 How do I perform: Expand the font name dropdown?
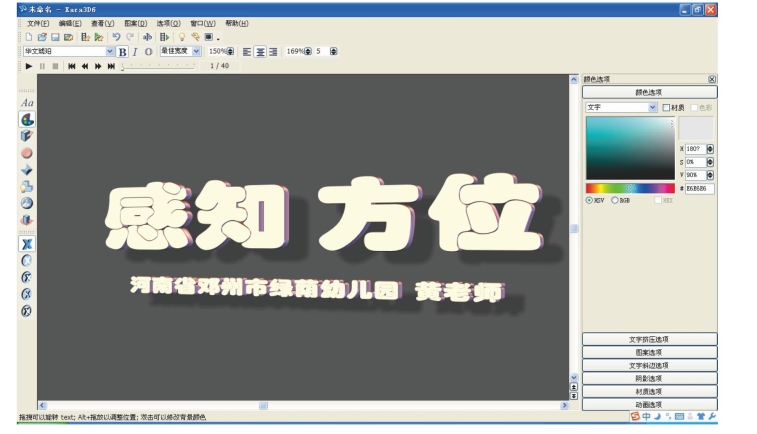(110, 51)
